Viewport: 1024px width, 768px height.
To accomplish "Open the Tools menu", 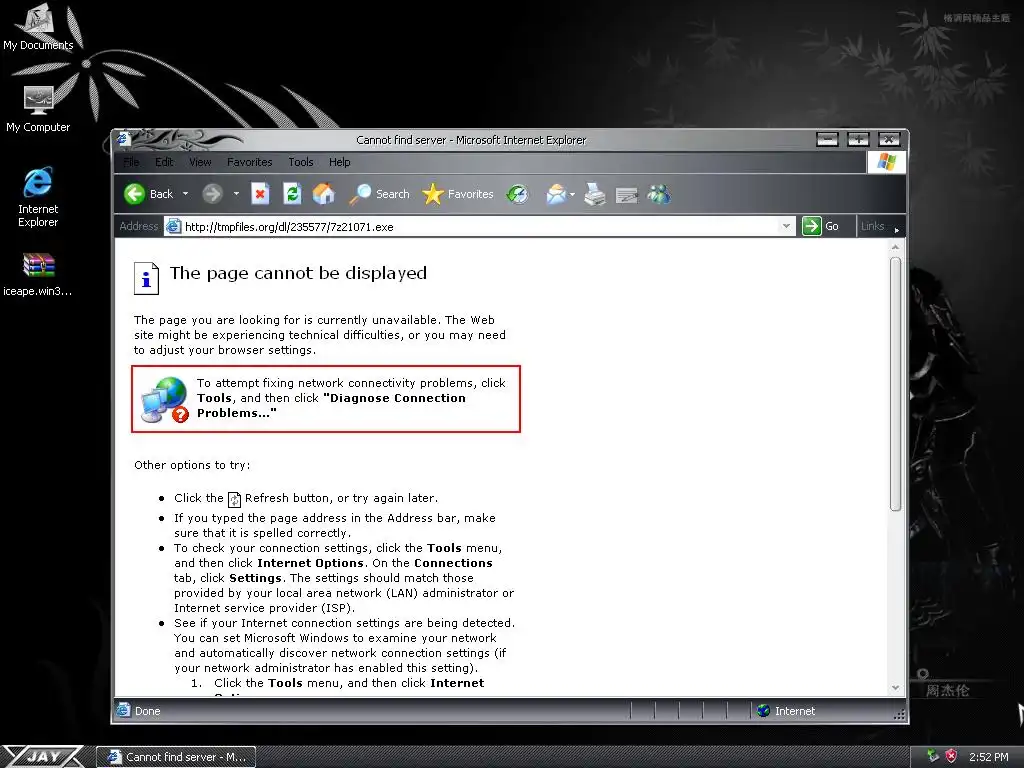I will tap(301, 162).
